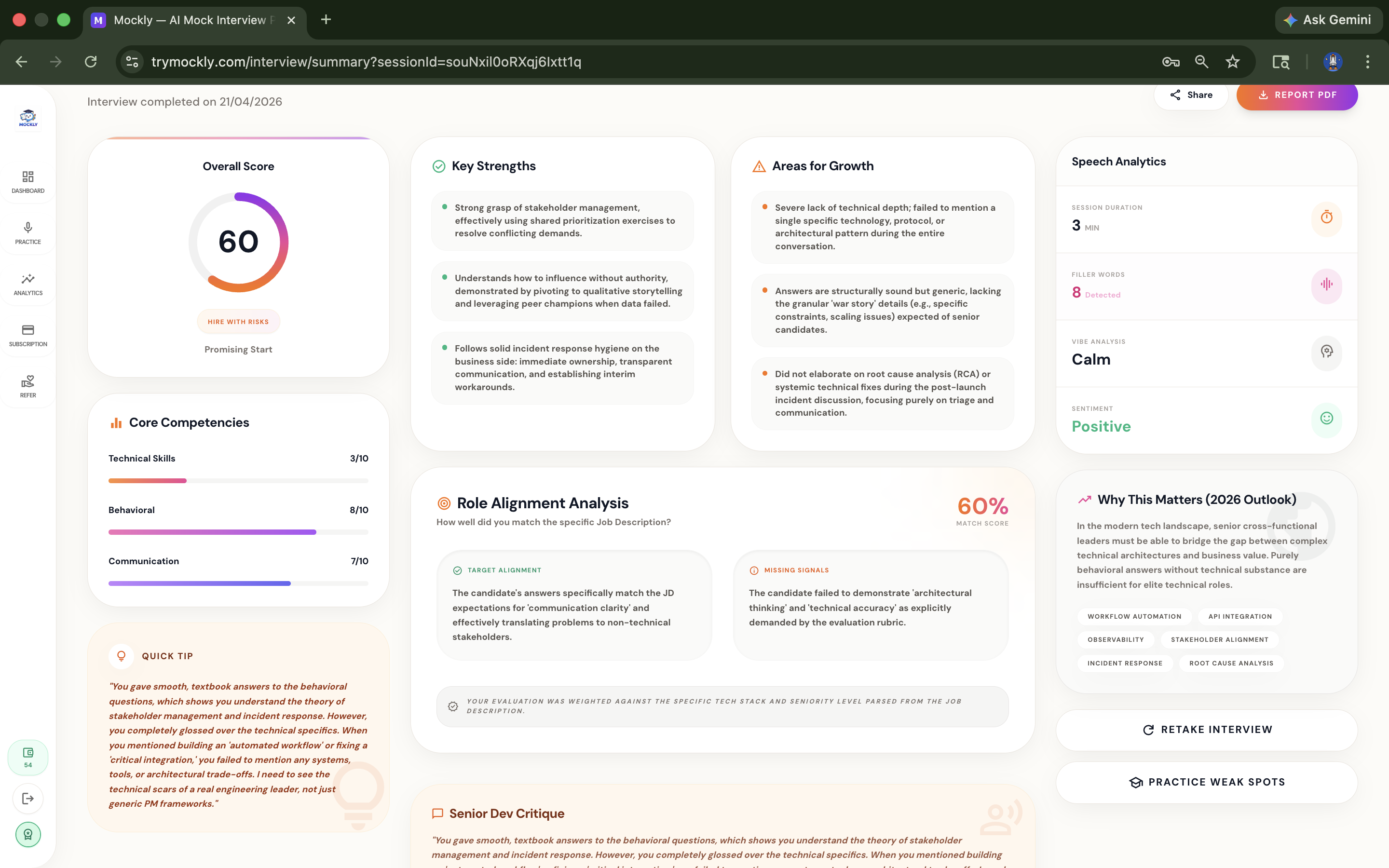Open the Refer sidebar item
This screenshot has height=868, width=1389.
[x=27, y=386]
